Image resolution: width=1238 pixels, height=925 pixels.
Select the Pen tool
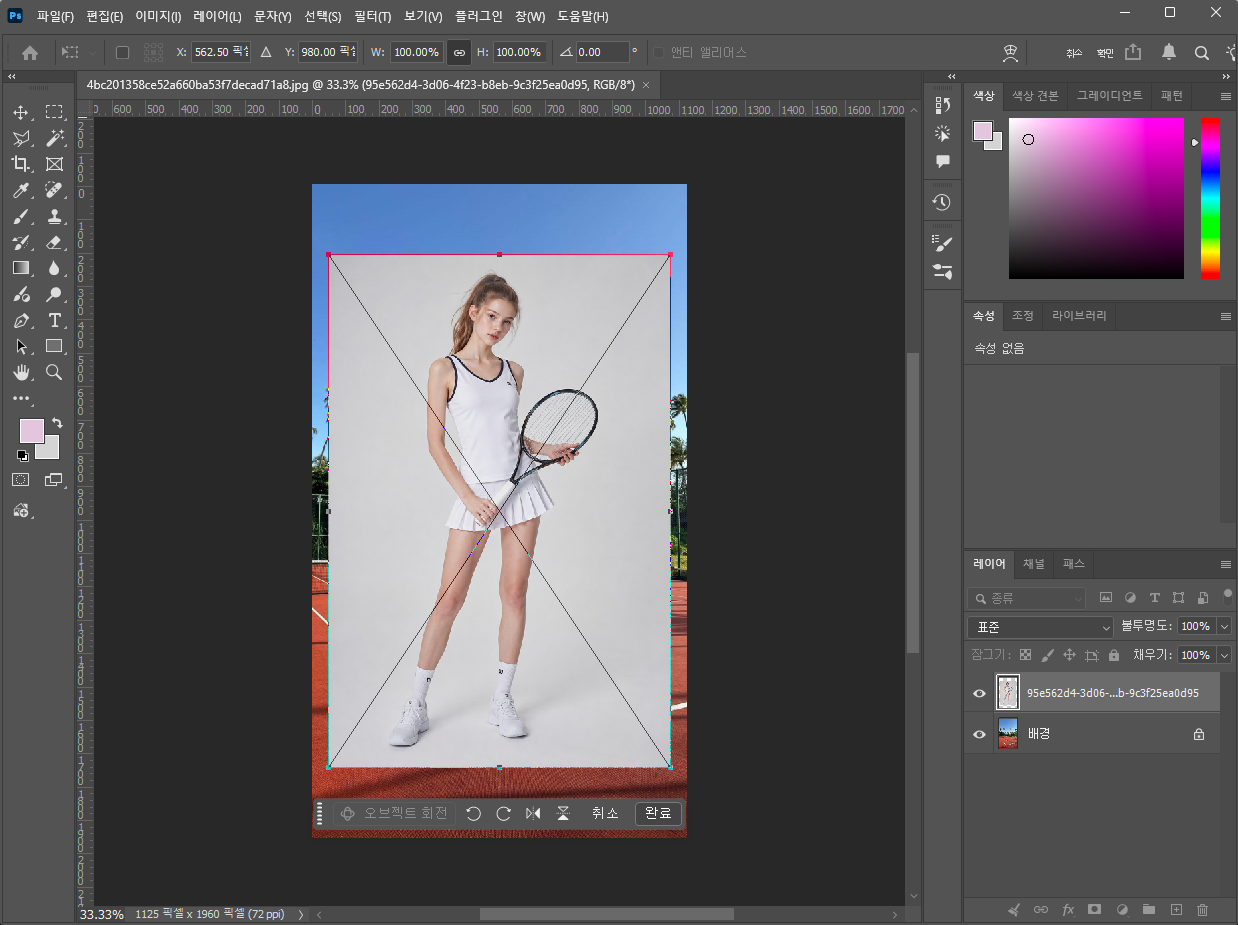click(x=21, y=320)
